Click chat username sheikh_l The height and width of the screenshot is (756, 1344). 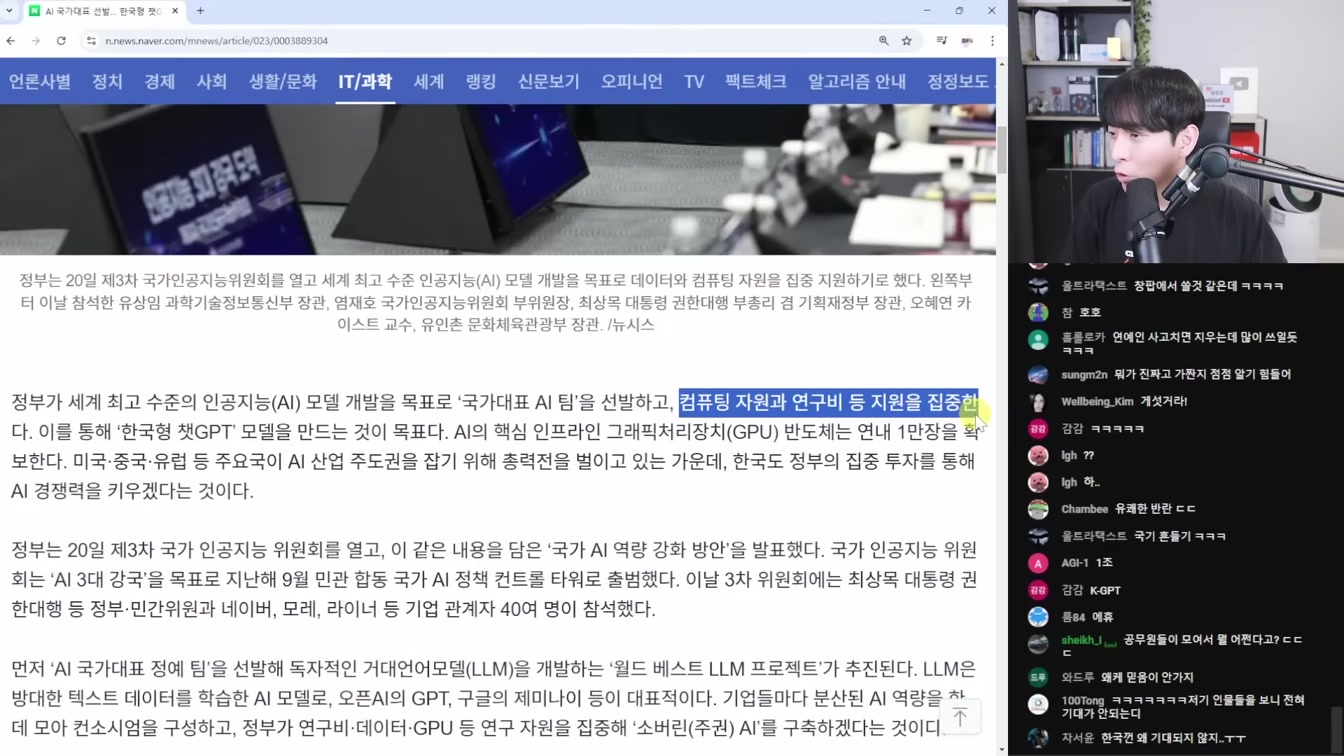(1081, 640)
